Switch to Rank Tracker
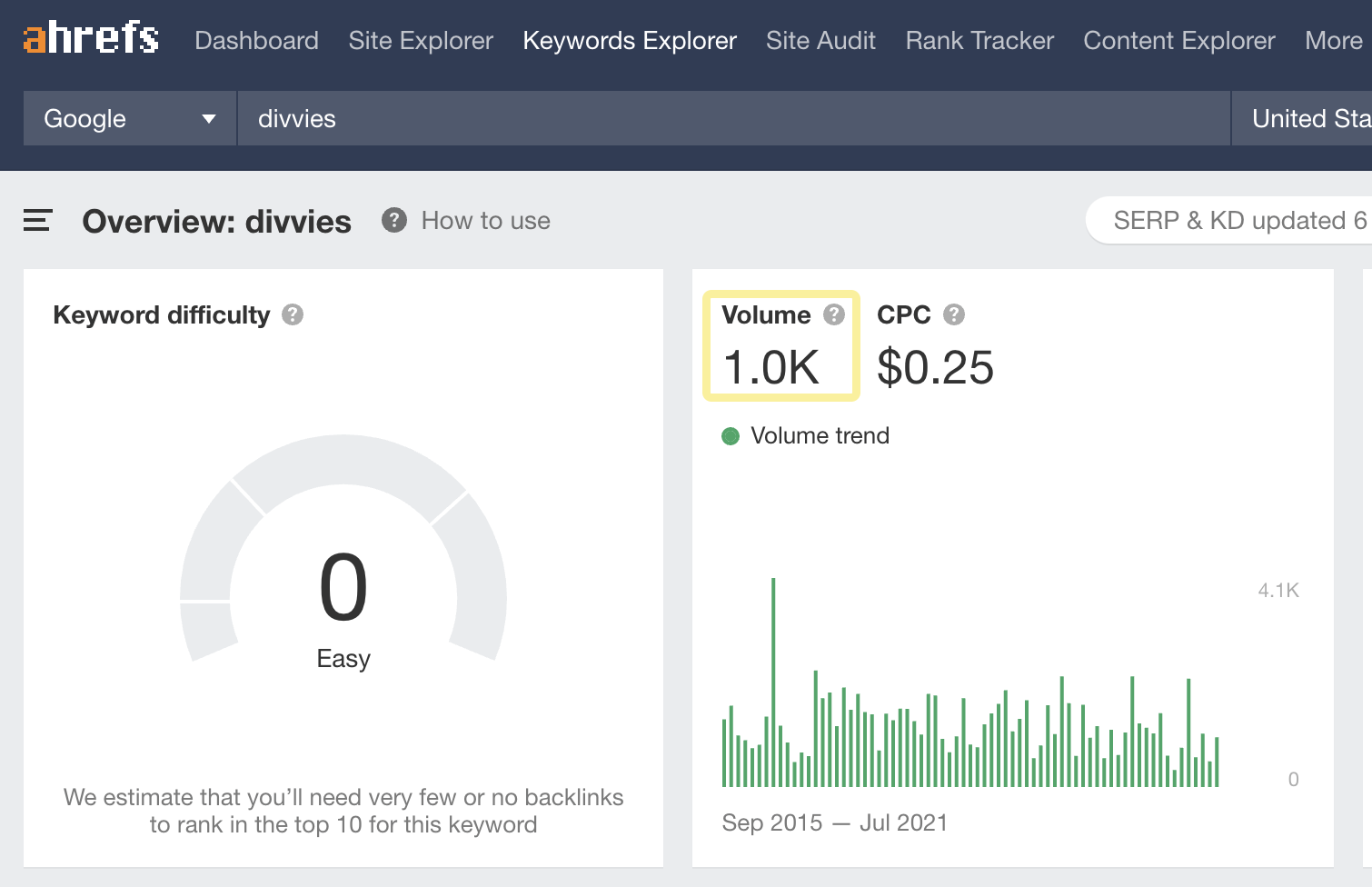 pyautogui.click(x=979, y=41)
